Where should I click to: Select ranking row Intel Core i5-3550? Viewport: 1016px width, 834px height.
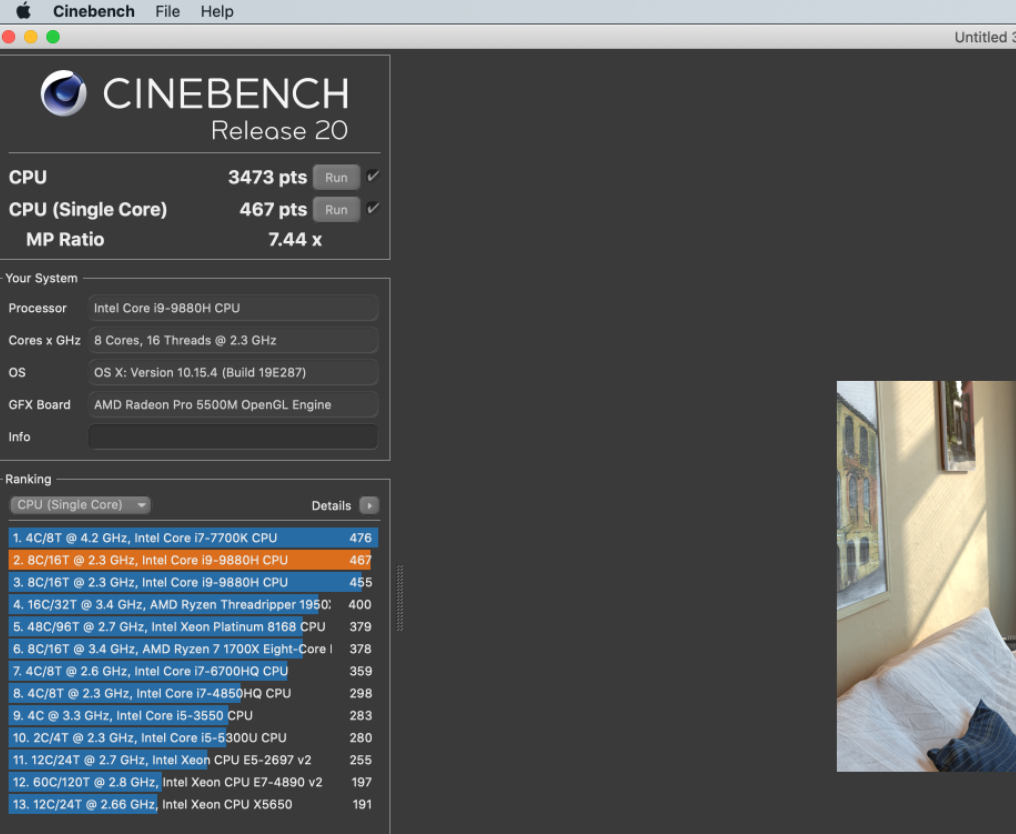pos(193,715)
